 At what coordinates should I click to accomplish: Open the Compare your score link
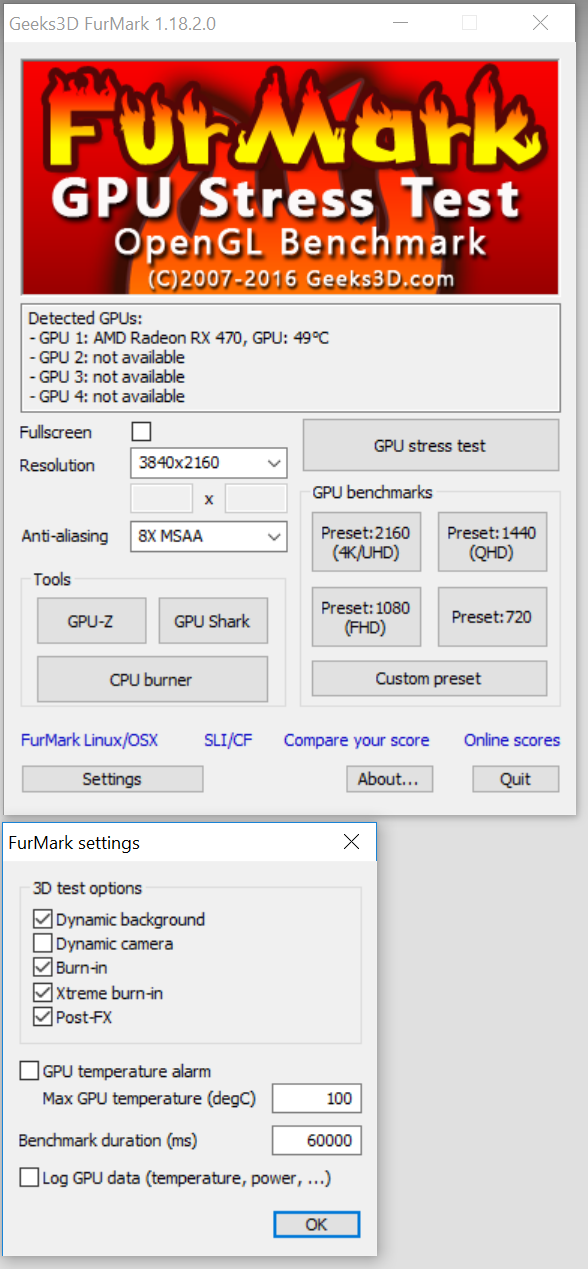pyautogui.click(x=356, y=740)
